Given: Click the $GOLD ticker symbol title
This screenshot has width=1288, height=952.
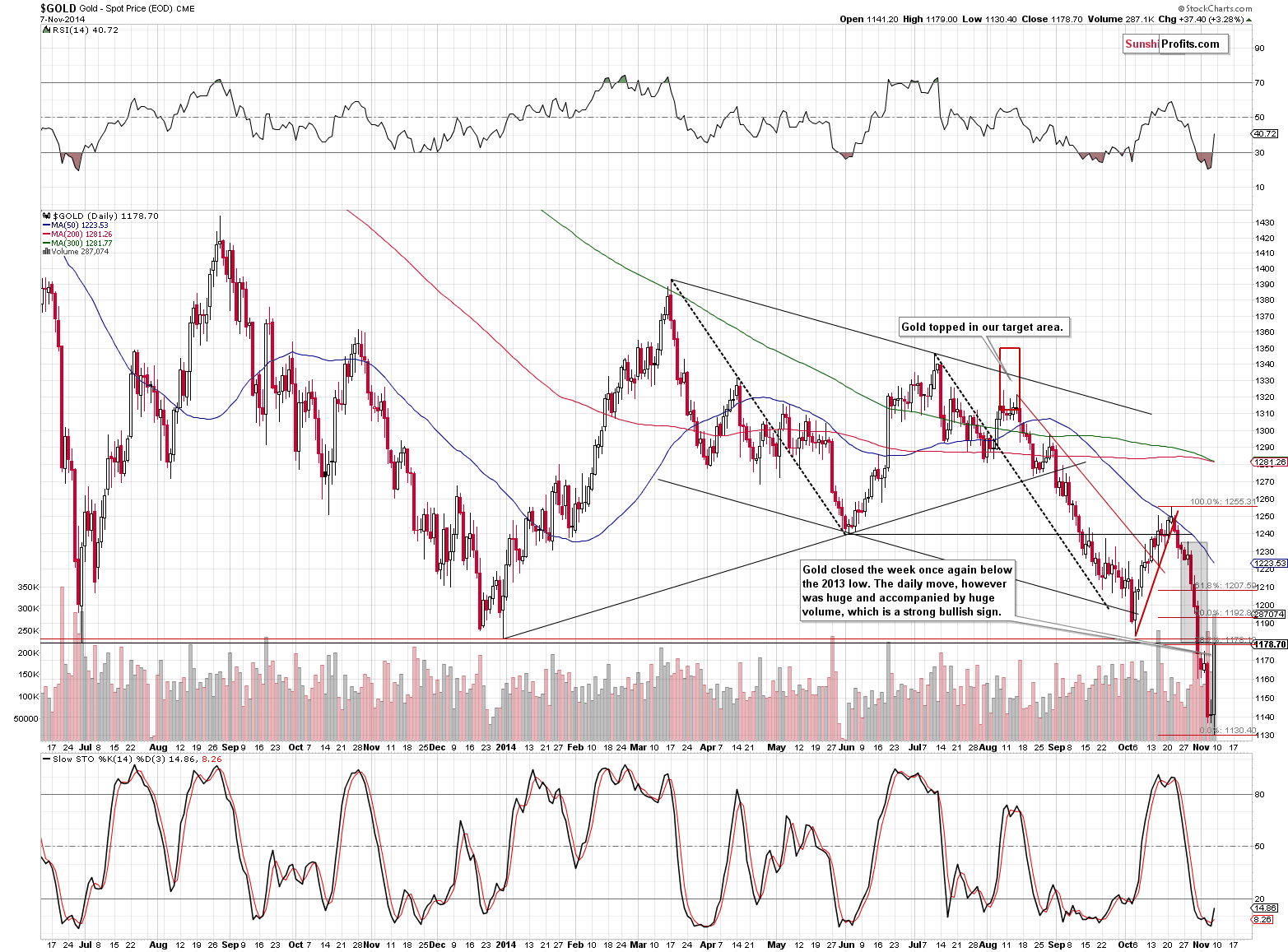Looking at the screenshot, I should [58, 8].
